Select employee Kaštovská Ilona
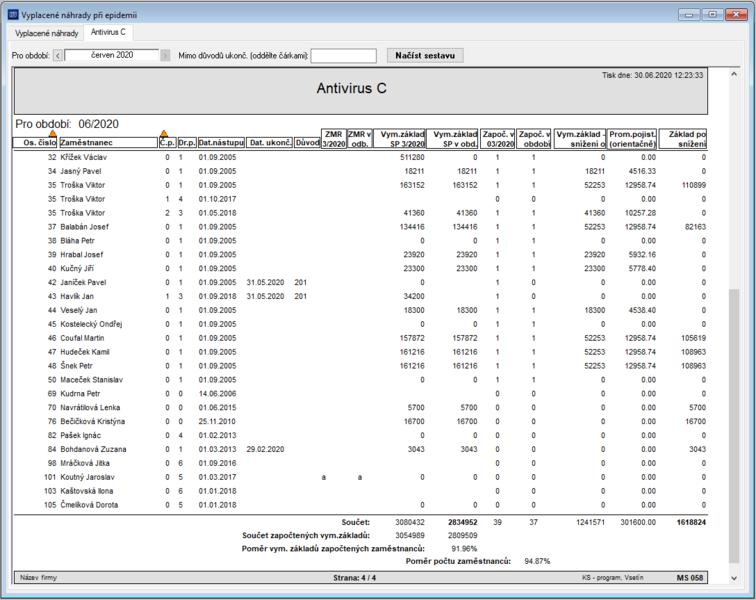The height and width of the screenshot is (600, 756). [x=87, y=491]
